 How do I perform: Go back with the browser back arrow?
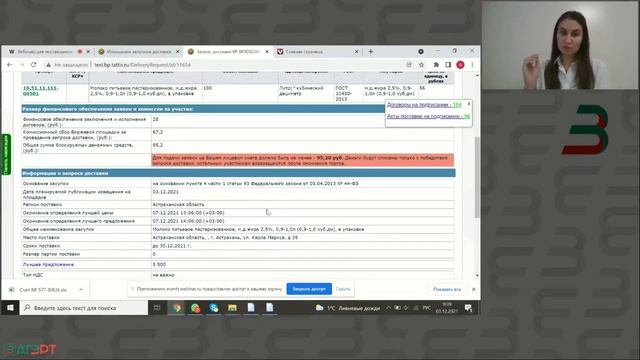pyautogui.click(x=10, y=64)
